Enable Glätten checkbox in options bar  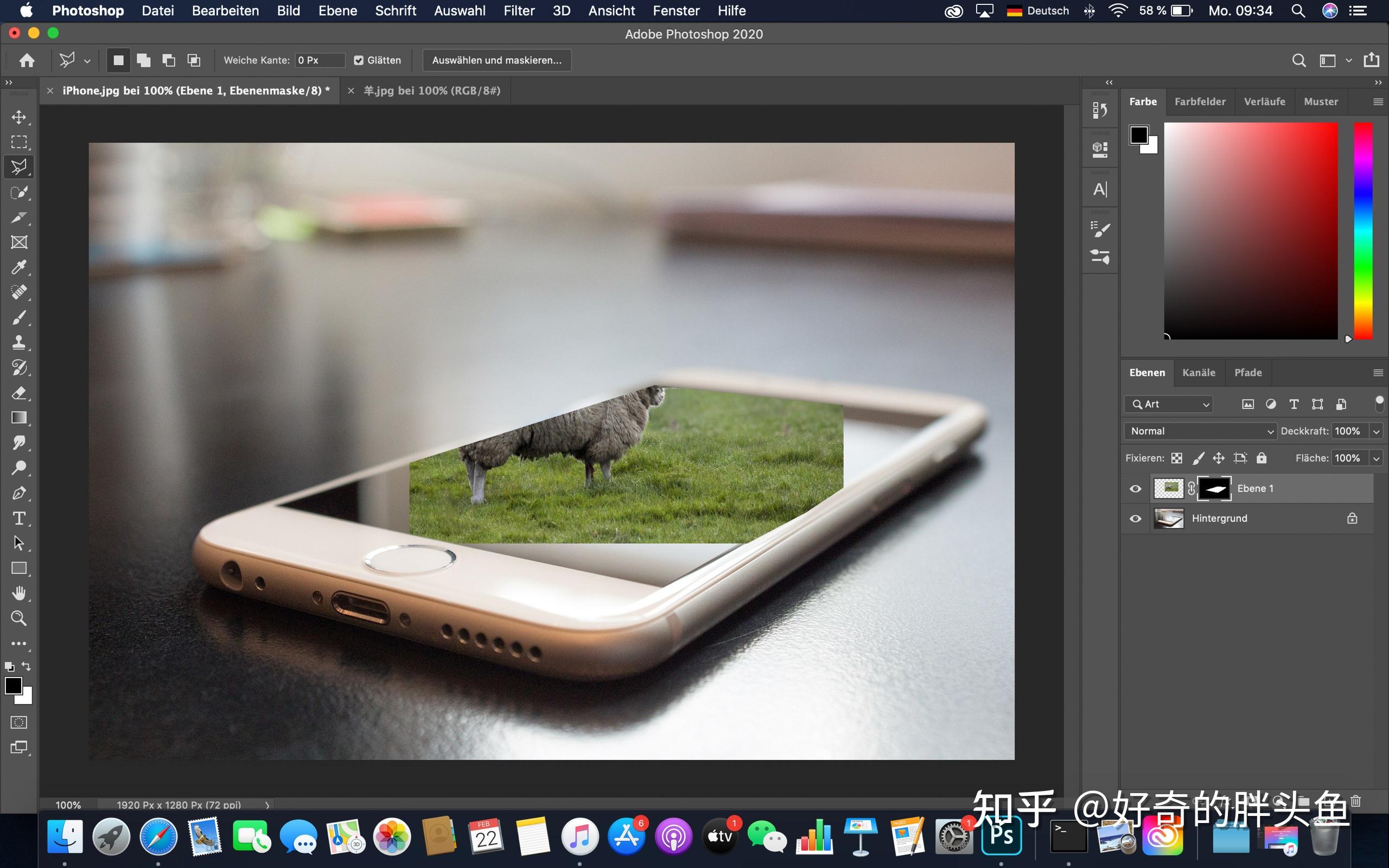click(x=360, y=60)
